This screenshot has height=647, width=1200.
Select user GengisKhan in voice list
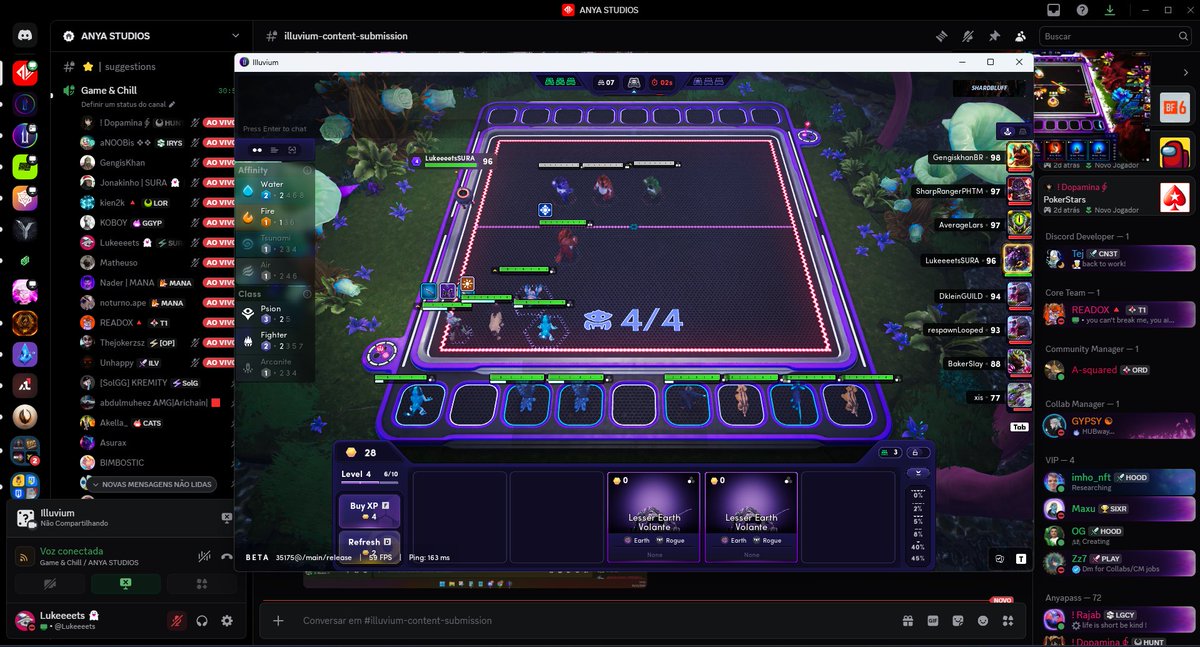[x=122, y=162]
